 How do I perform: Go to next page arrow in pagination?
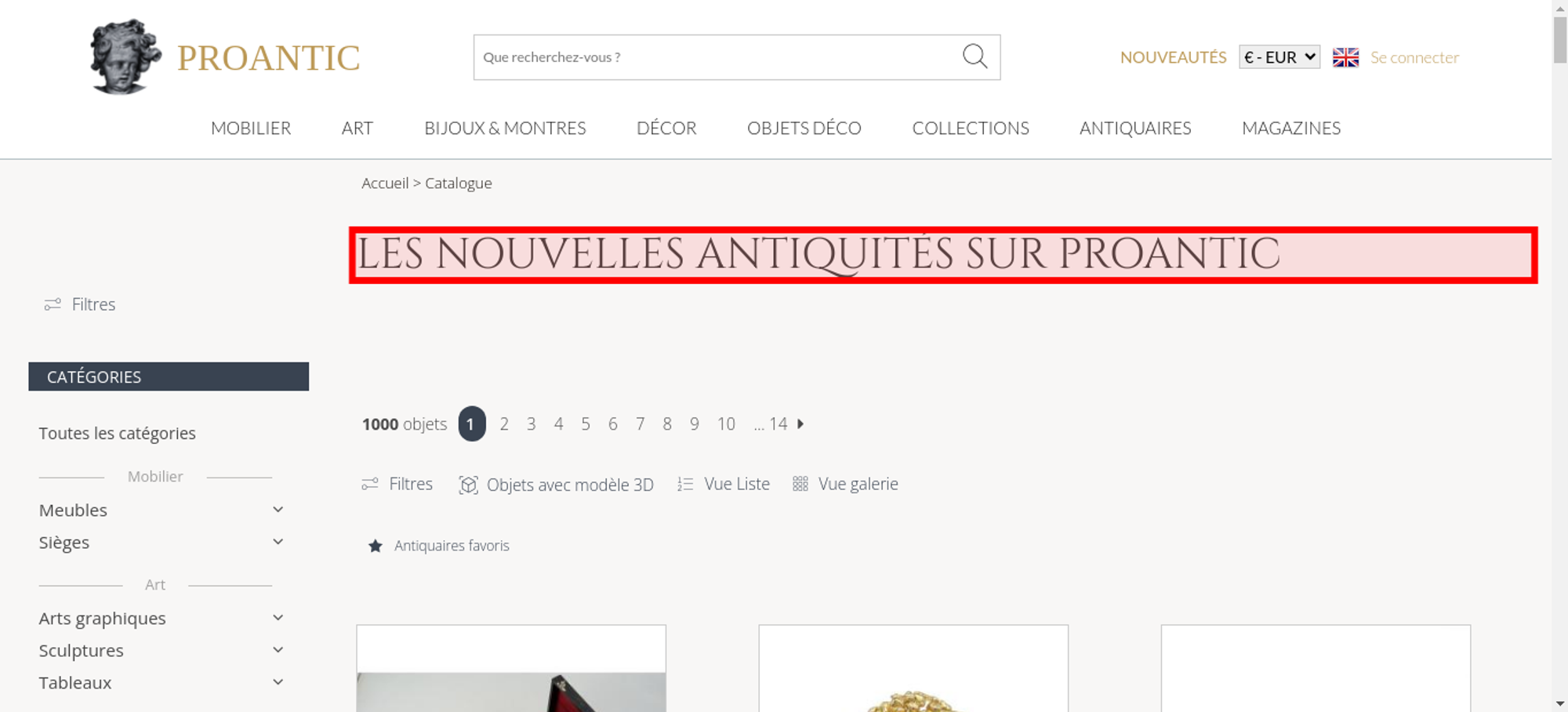click(x=800, y=423)
